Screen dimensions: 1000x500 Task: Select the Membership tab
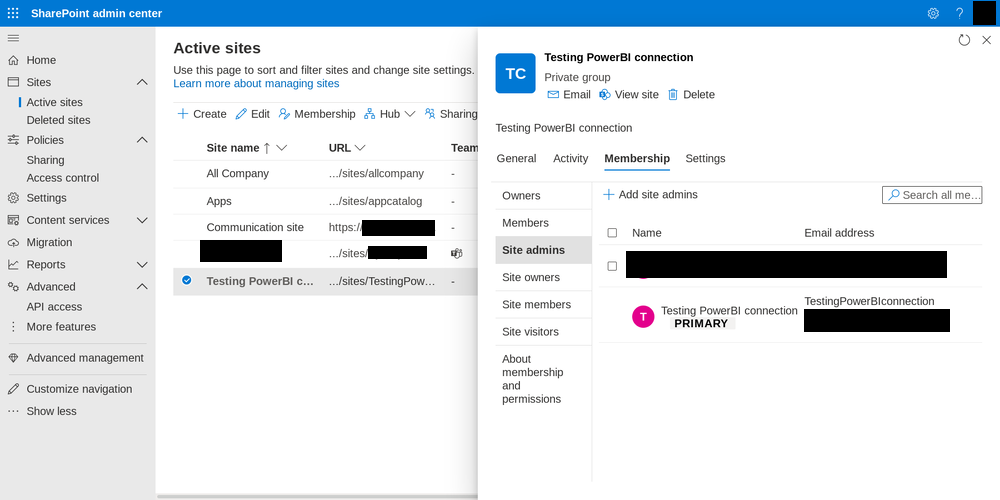point(637,158)
